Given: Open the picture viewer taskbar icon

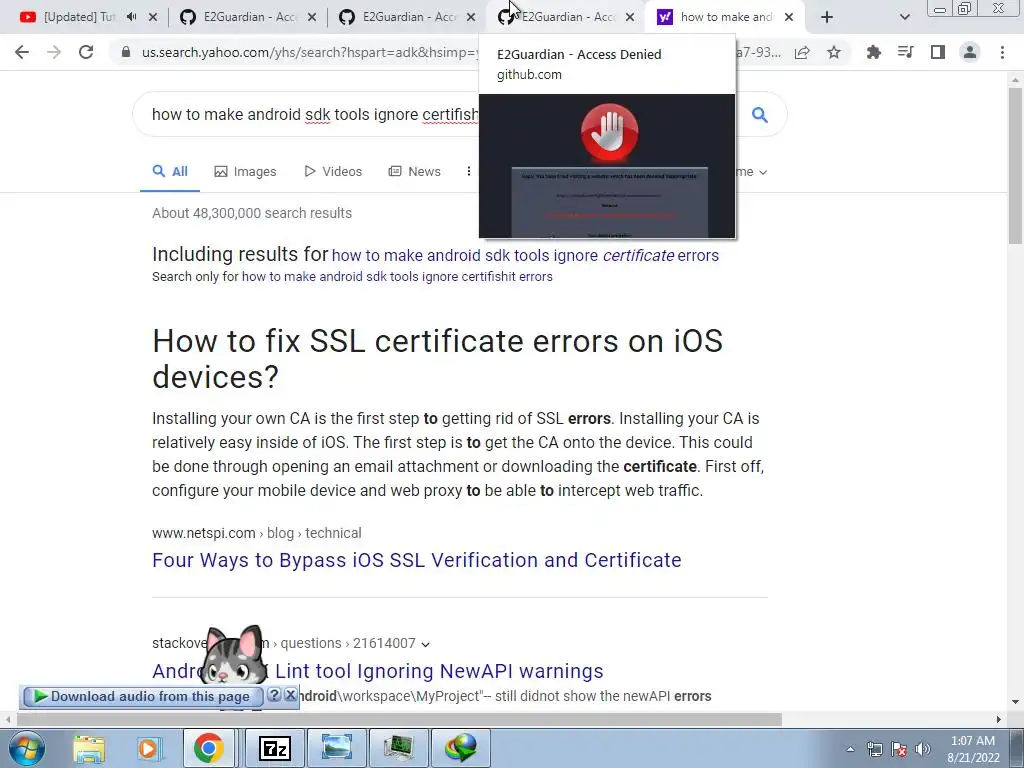Looking at the screenshot, I should [337, 748].
